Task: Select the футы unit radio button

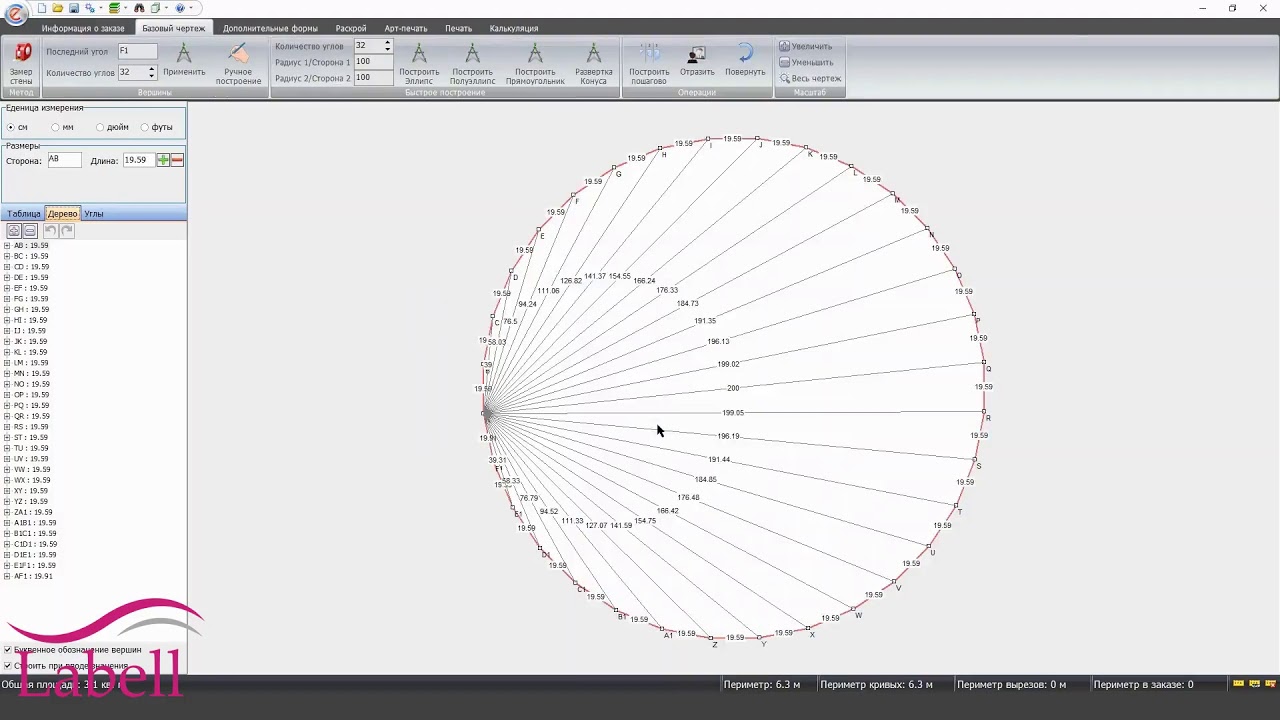Action: 145,127
